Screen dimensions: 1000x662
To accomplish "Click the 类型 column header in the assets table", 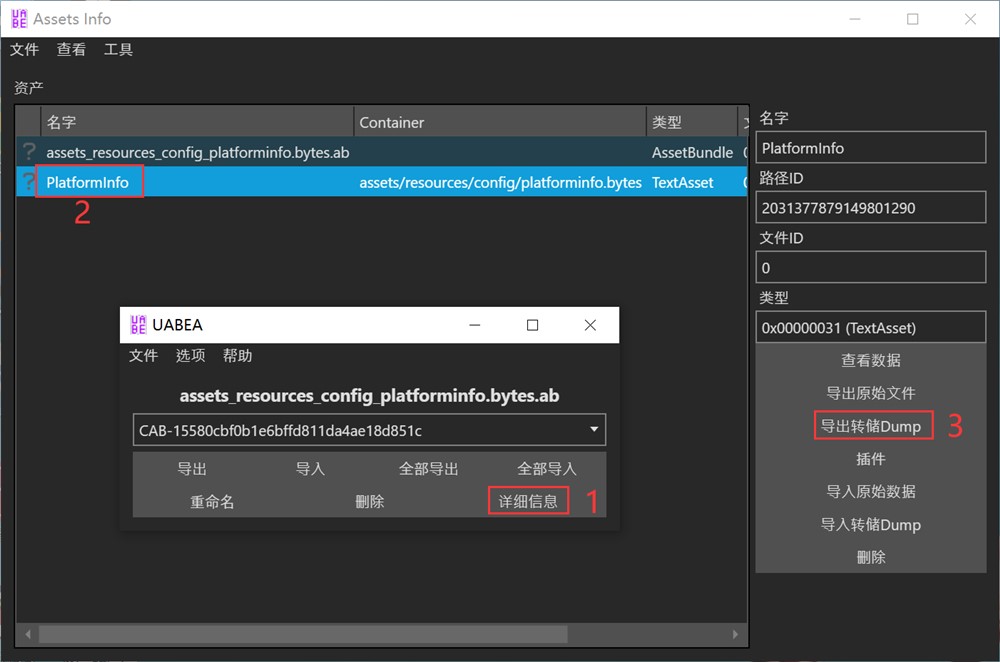I will [x=692, y=122].
